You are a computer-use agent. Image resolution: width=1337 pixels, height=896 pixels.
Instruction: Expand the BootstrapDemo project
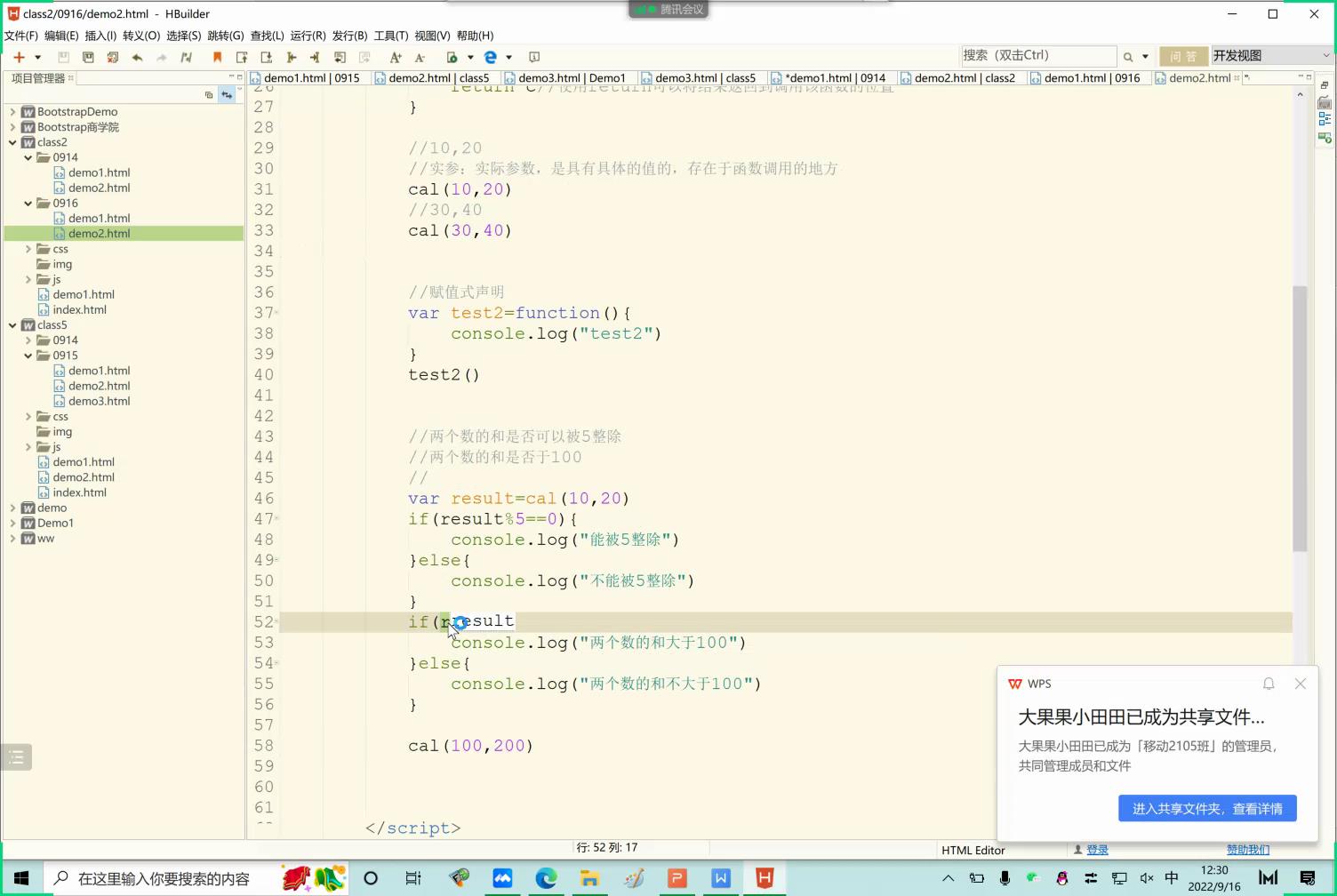[12, 112]
